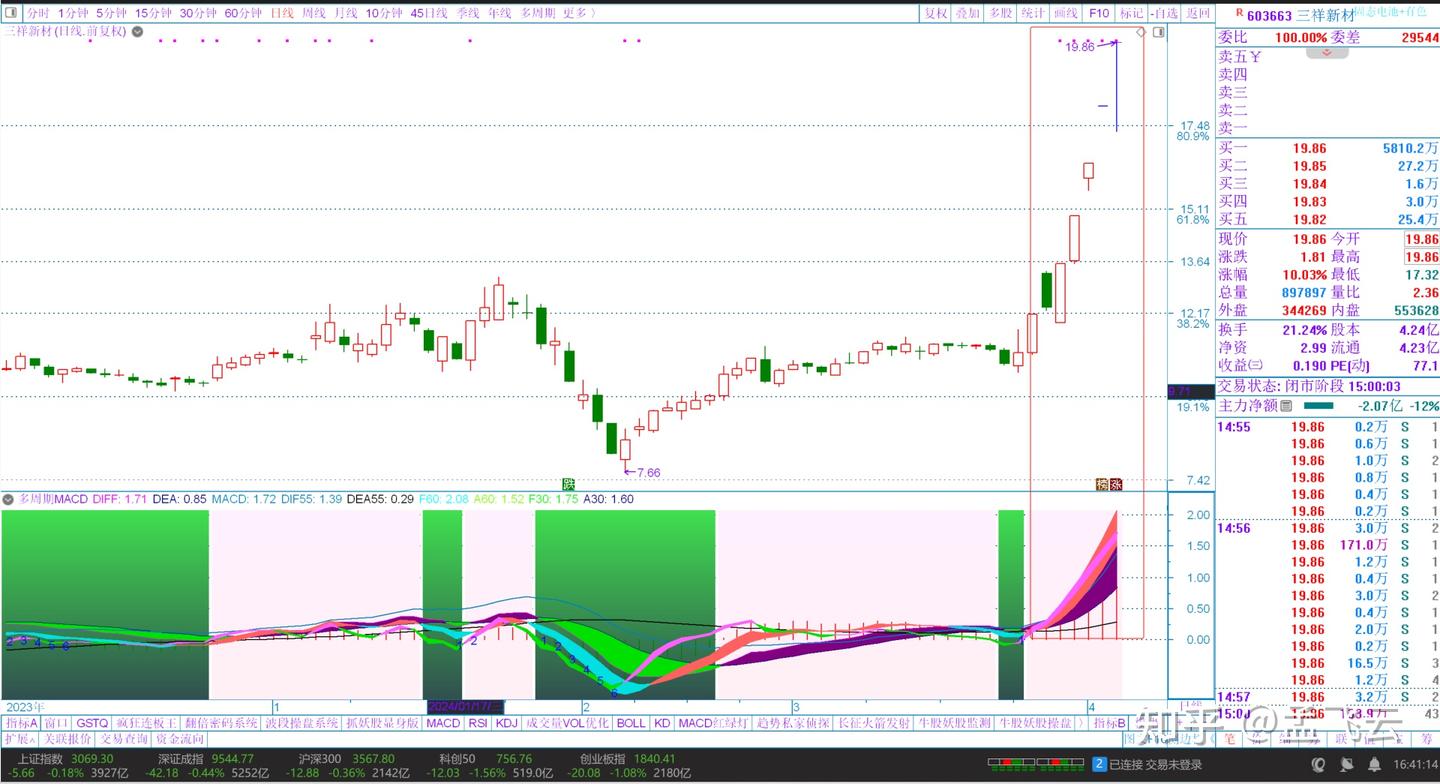The height and width of the screenshot is (784, 1440).
Task: Select the MACD indicator button
Action: 443,722
